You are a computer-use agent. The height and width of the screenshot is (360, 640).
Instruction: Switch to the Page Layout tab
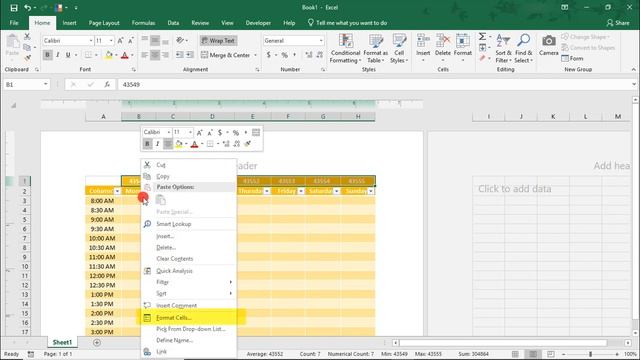pos(104,23)
